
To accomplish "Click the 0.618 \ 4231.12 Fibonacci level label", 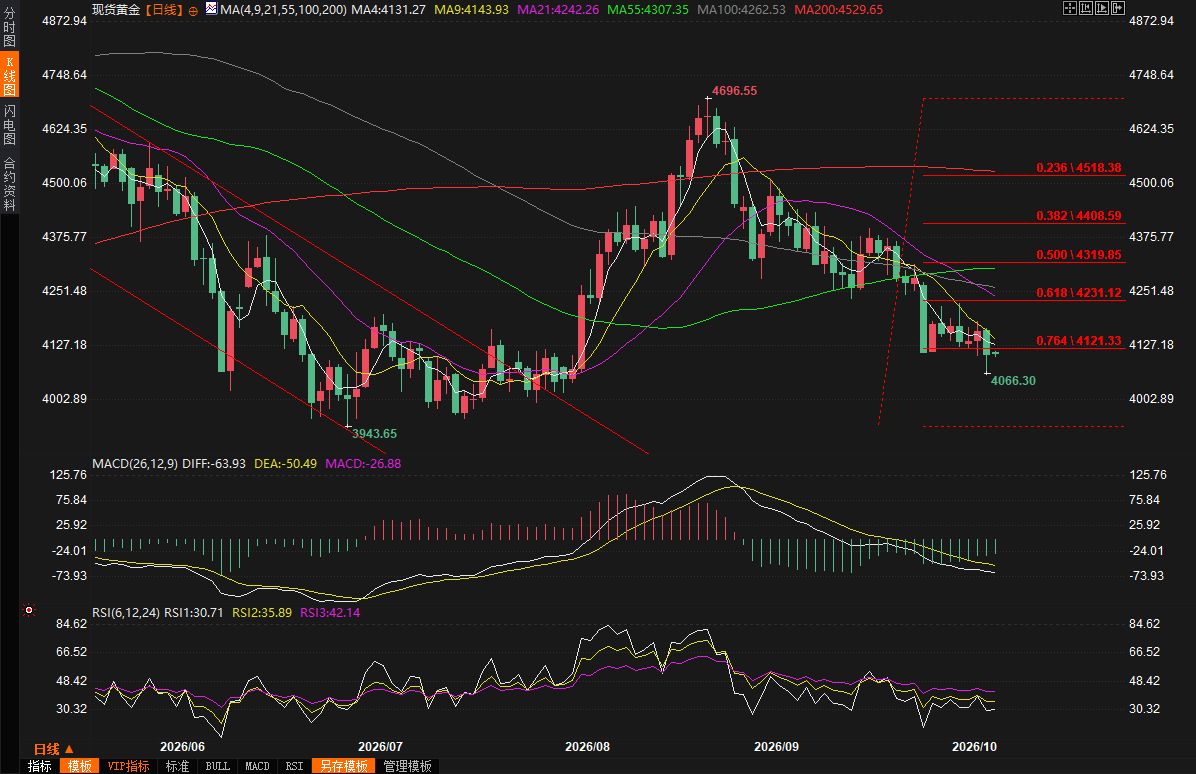I will tap(1079, 293).
